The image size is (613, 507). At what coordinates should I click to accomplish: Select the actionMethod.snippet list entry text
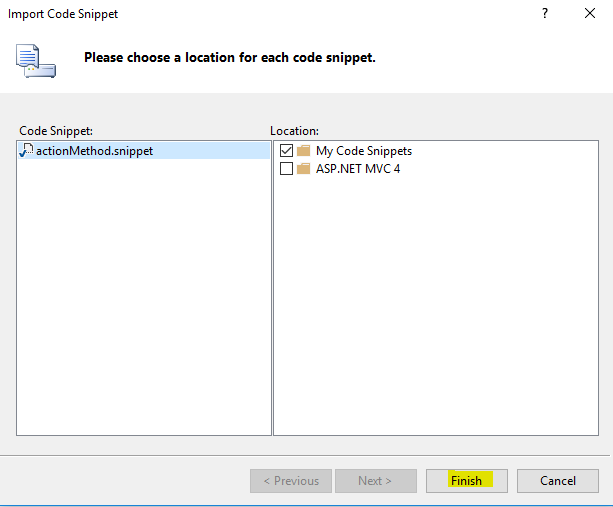[x=94, y=151]
